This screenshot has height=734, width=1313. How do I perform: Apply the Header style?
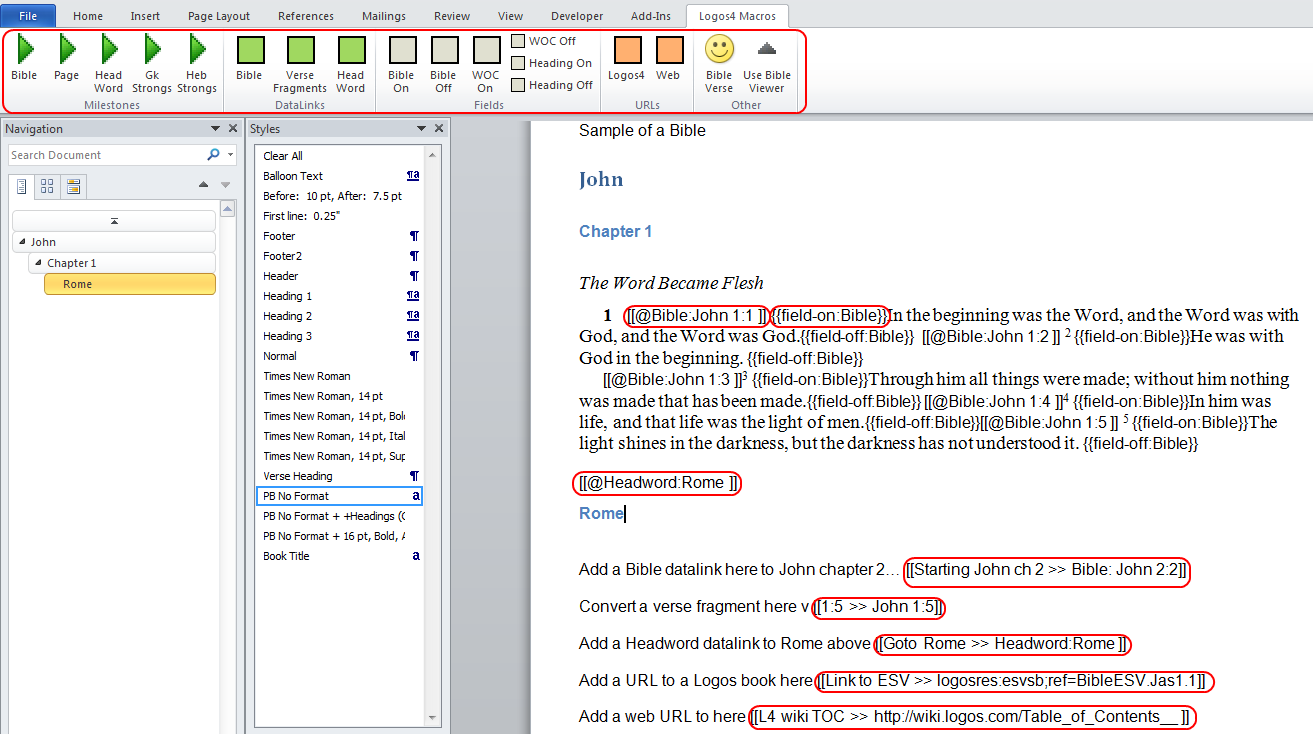point(340,276)
